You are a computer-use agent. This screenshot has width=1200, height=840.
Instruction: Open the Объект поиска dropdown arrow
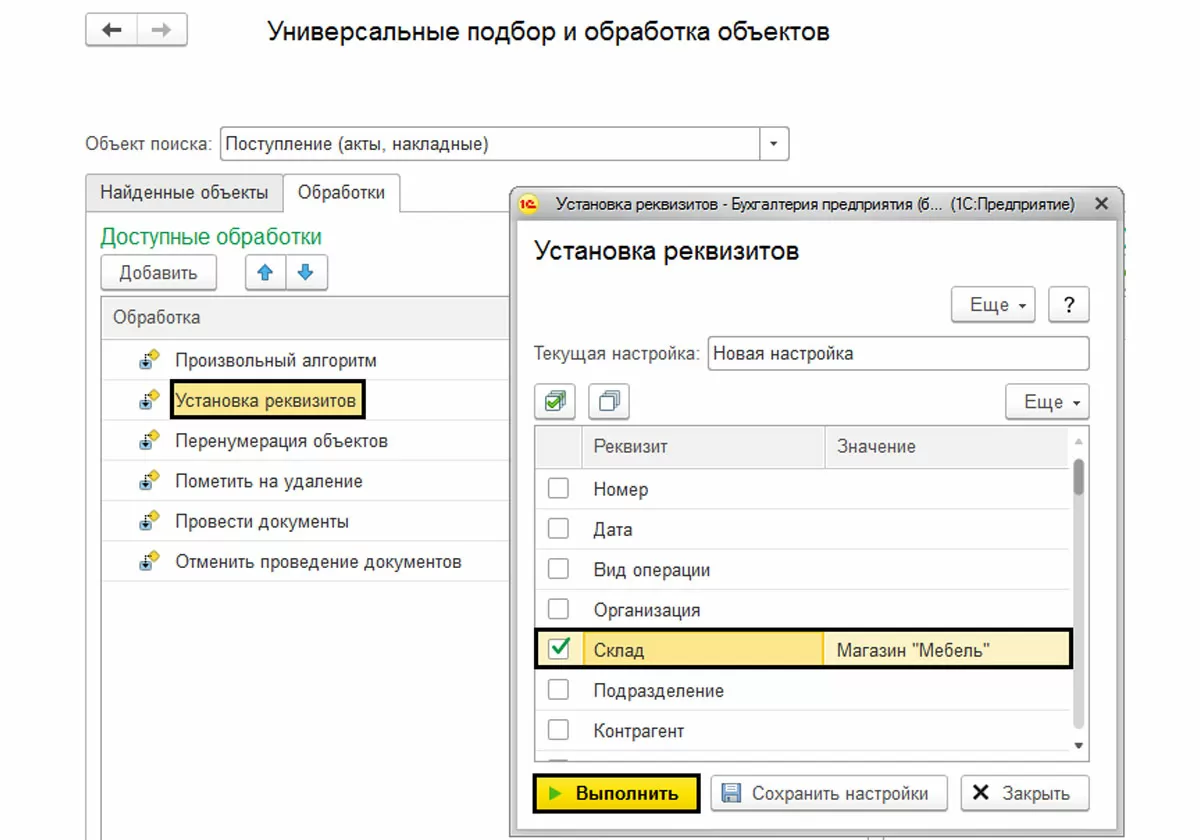tap(774, 144)
